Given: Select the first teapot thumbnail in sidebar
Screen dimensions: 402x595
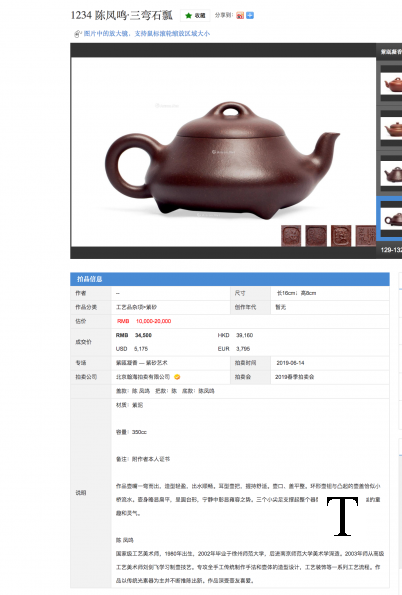Looking at the screenshot, I should point(391,83).
